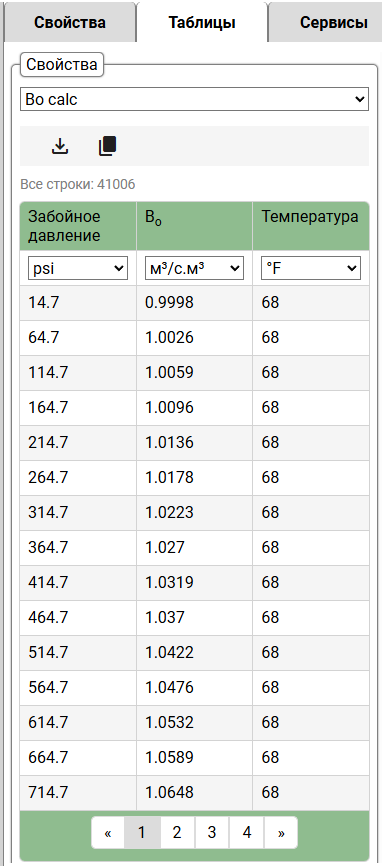
Task: Open the м³/с.м³ unit dropdown
Action: coord(194,268)
